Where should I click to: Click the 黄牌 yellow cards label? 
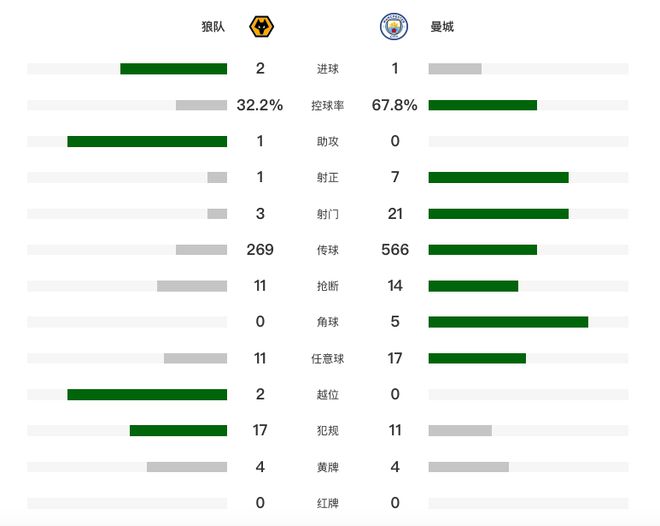pos(327,467)
